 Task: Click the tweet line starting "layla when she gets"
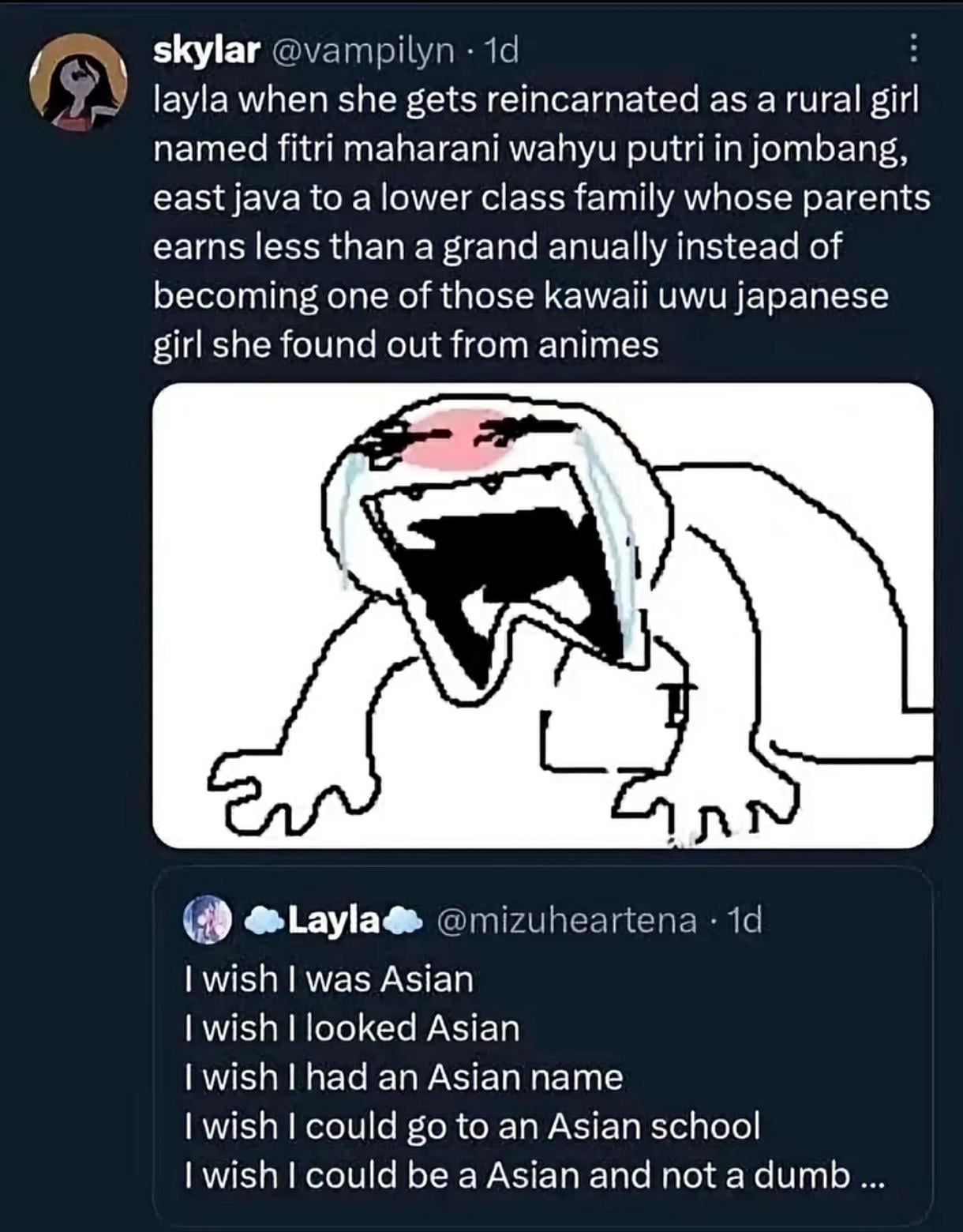(537, 100)
